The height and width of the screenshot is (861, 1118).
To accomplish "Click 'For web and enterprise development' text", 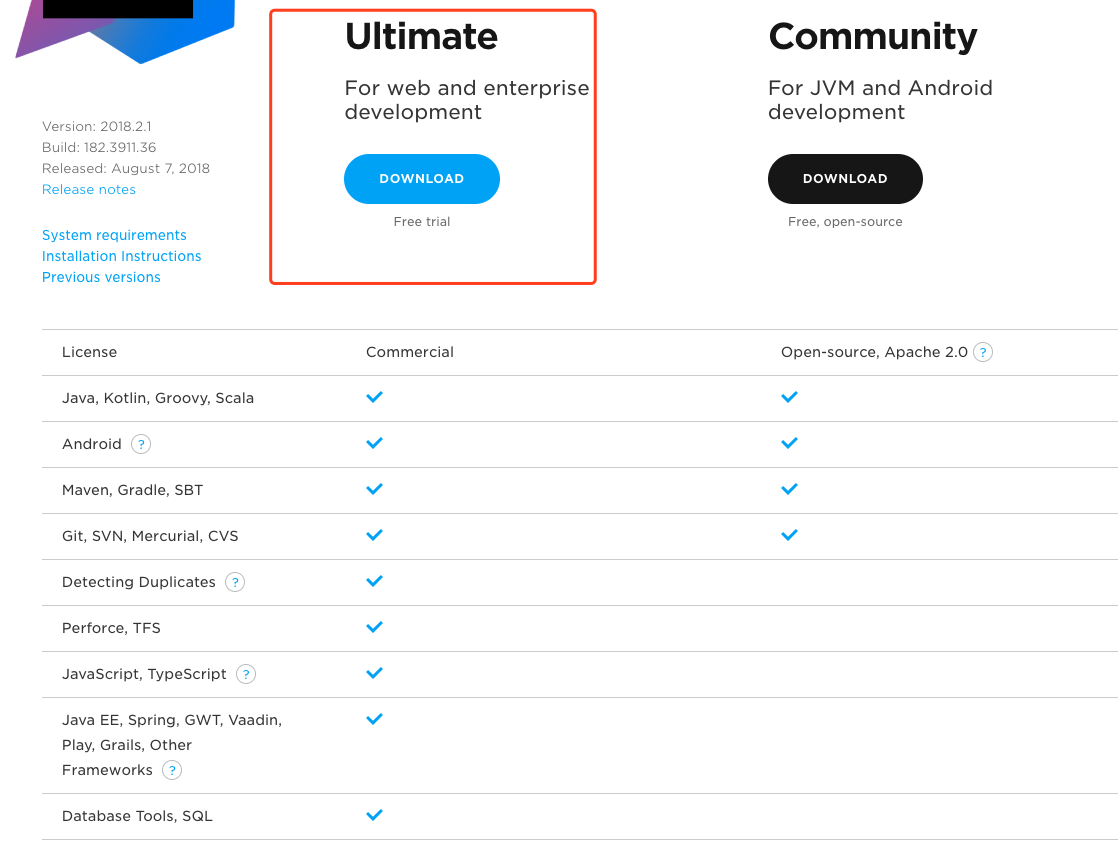I will point(467,100).
